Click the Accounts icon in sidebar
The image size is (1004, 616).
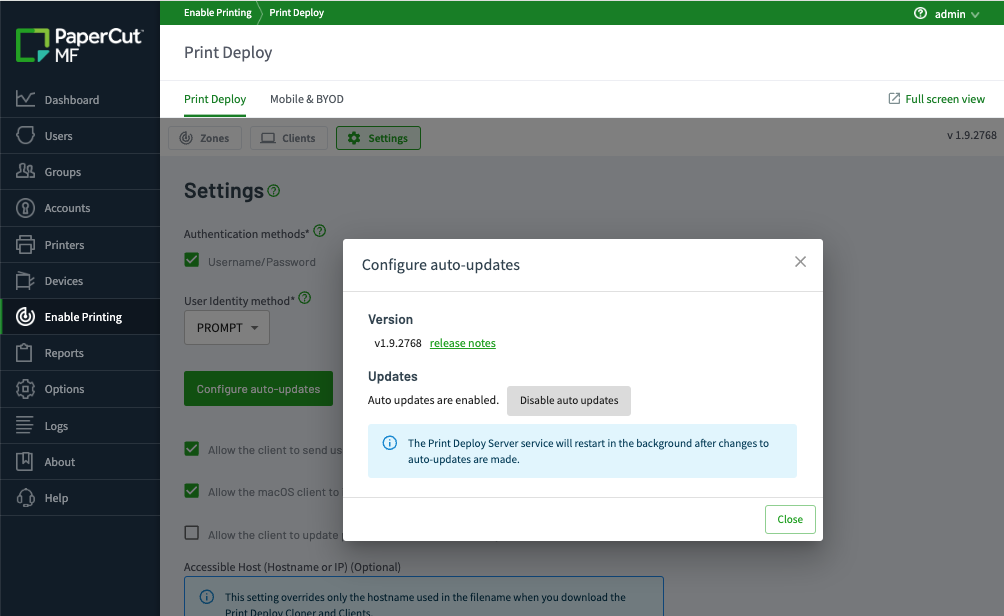25,207
